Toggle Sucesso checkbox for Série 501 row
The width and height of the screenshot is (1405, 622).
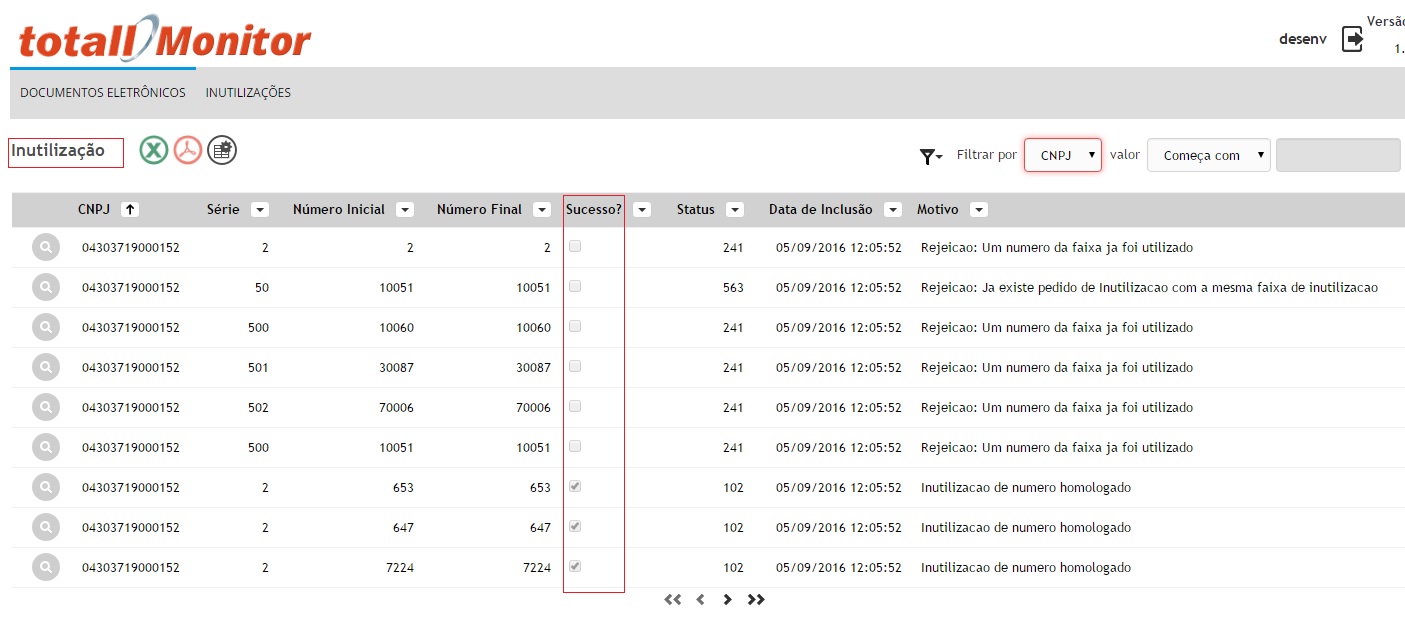575,366
